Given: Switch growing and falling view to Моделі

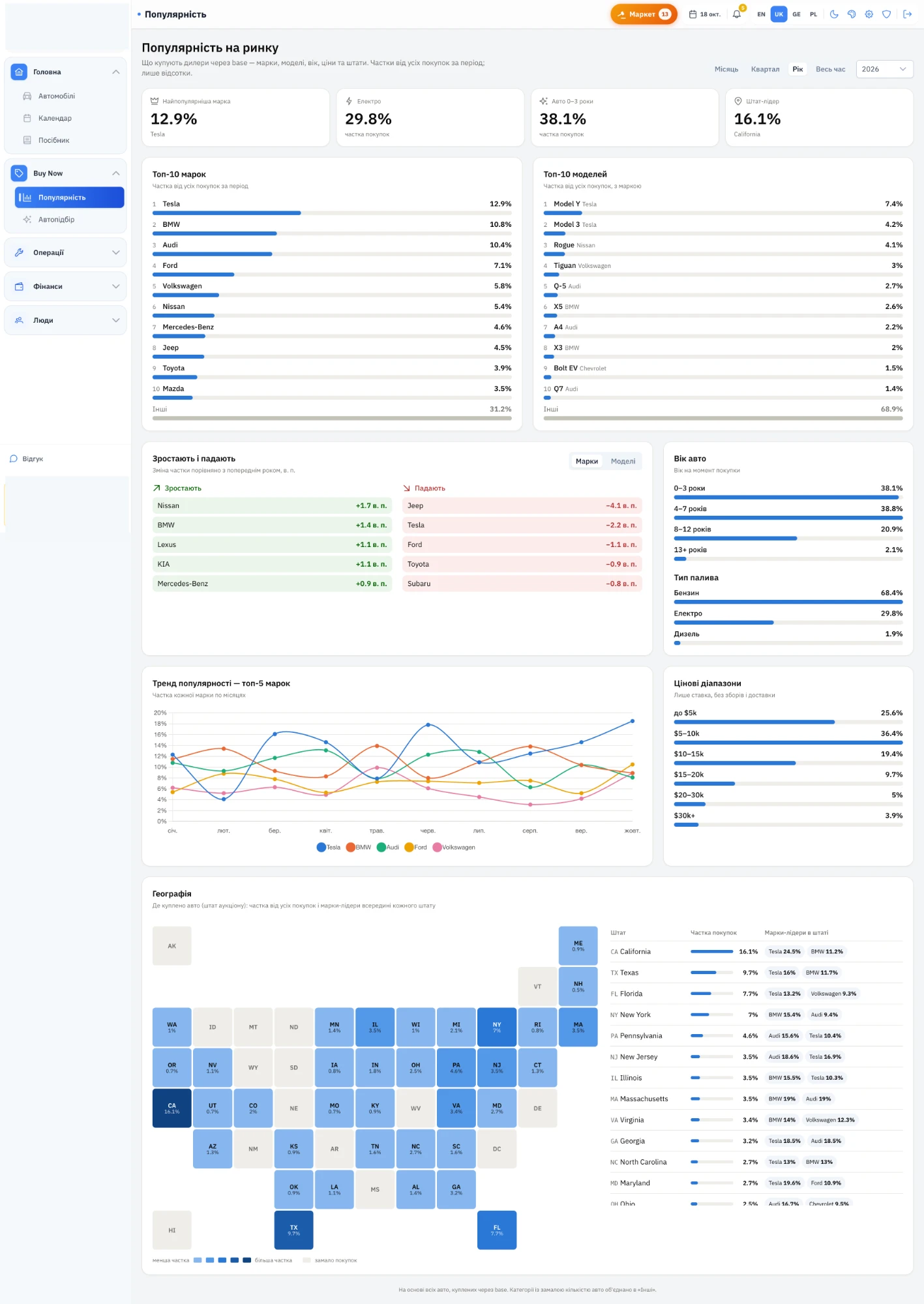Looking at the screenshot, I should pyautogui.click(x=623, y=462).
